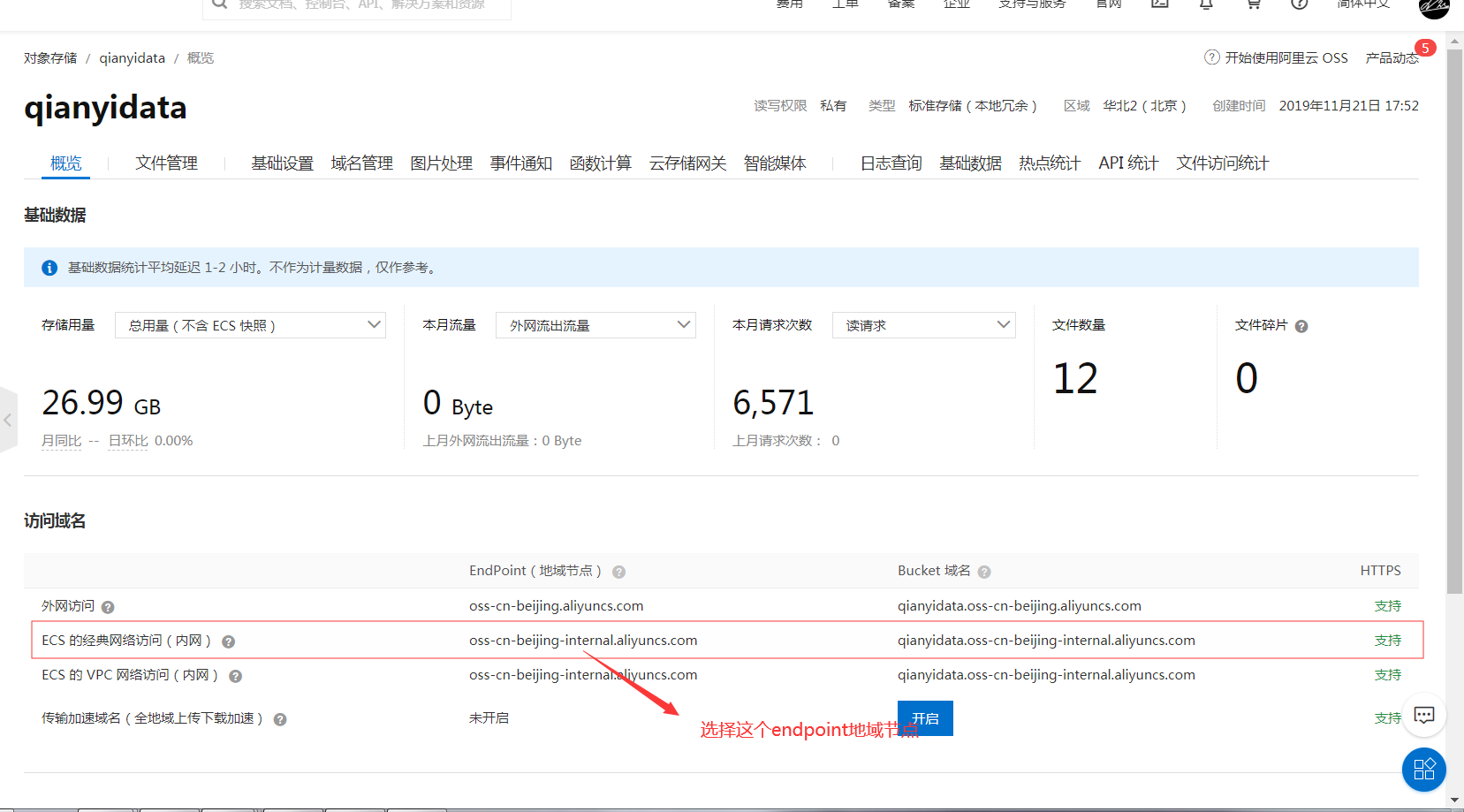Click the info icon in the blue notice banner

point(49,268)
